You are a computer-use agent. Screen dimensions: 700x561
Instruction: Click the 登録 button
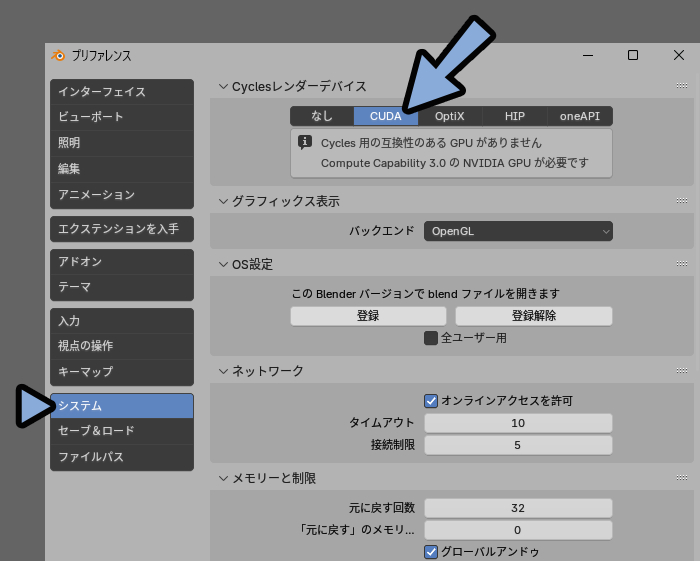[368, 316]
